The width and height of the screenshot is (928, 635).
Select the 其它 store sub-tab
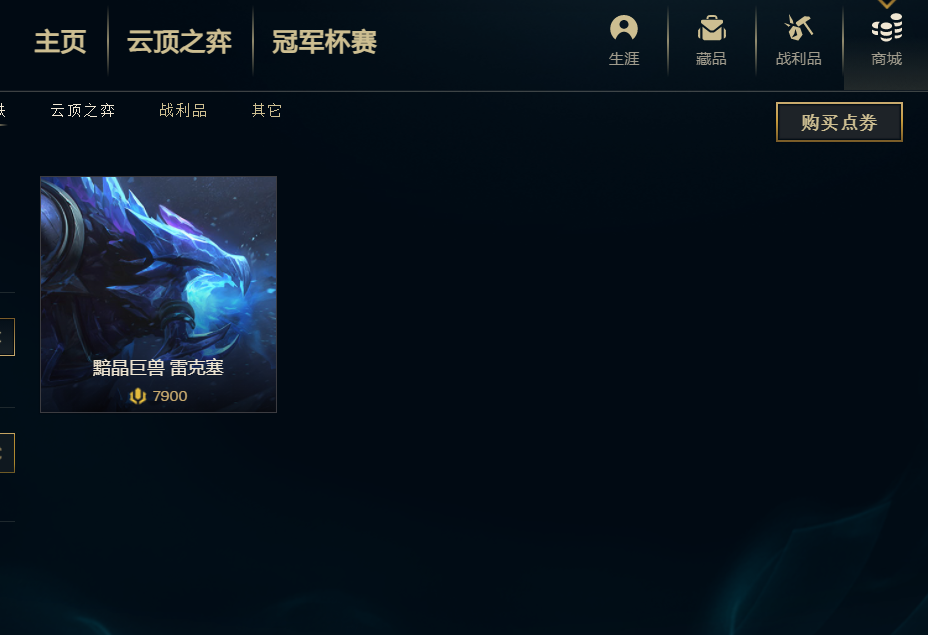pos(266,110)
